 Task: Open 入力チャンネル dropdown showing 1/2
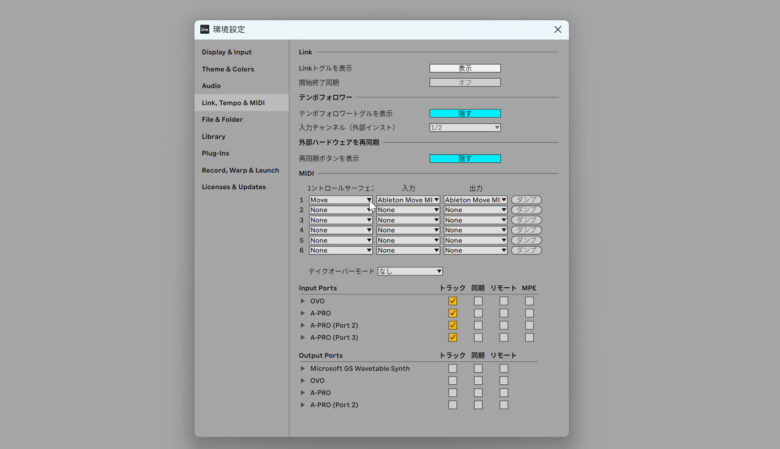click(x=465, y=127)
